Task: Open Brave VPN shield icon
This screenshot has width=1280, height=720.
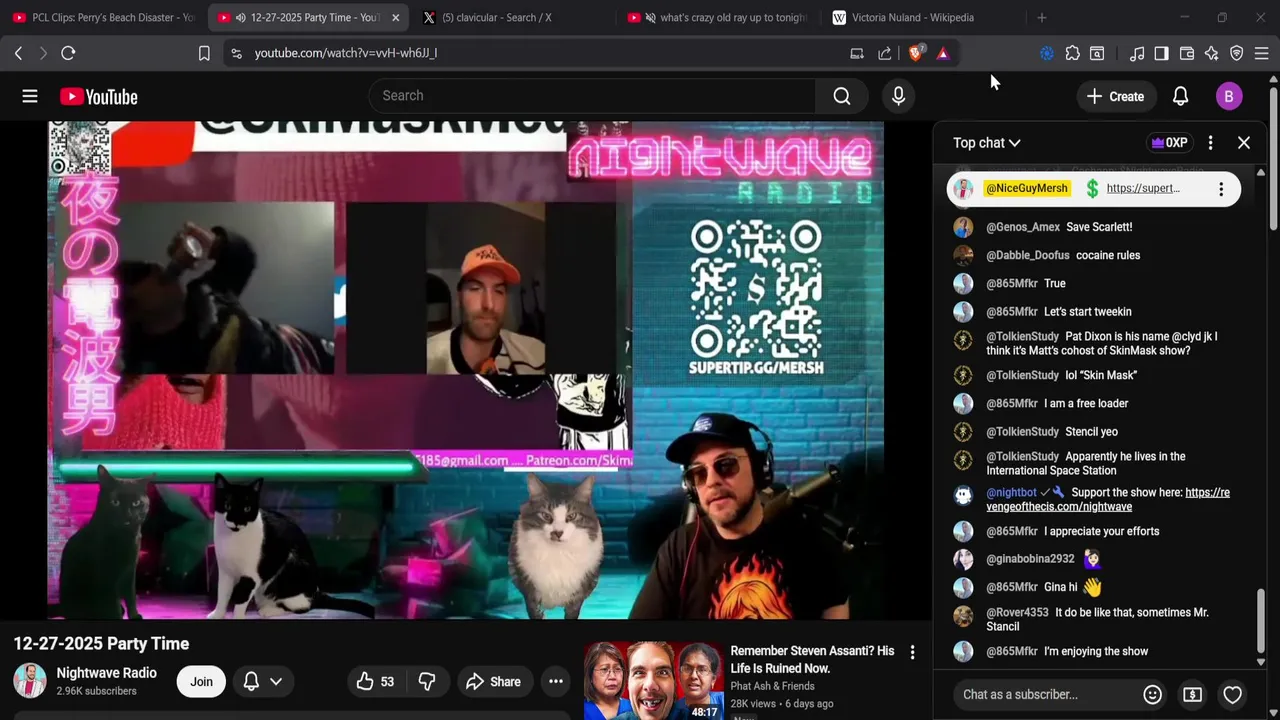Action: tap(1237, 53)
